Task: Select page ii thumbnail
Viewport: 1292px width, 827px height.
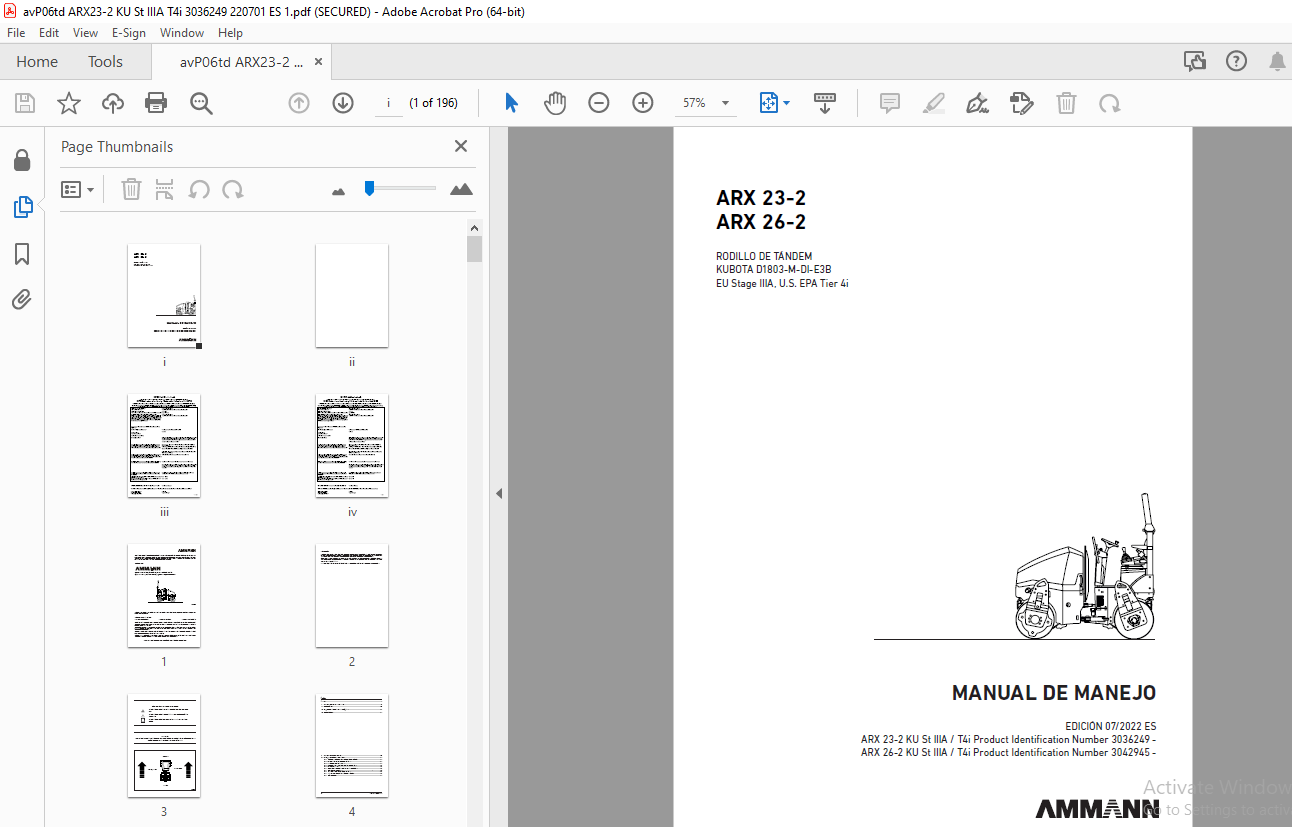Action: click(x=352, y=296)
